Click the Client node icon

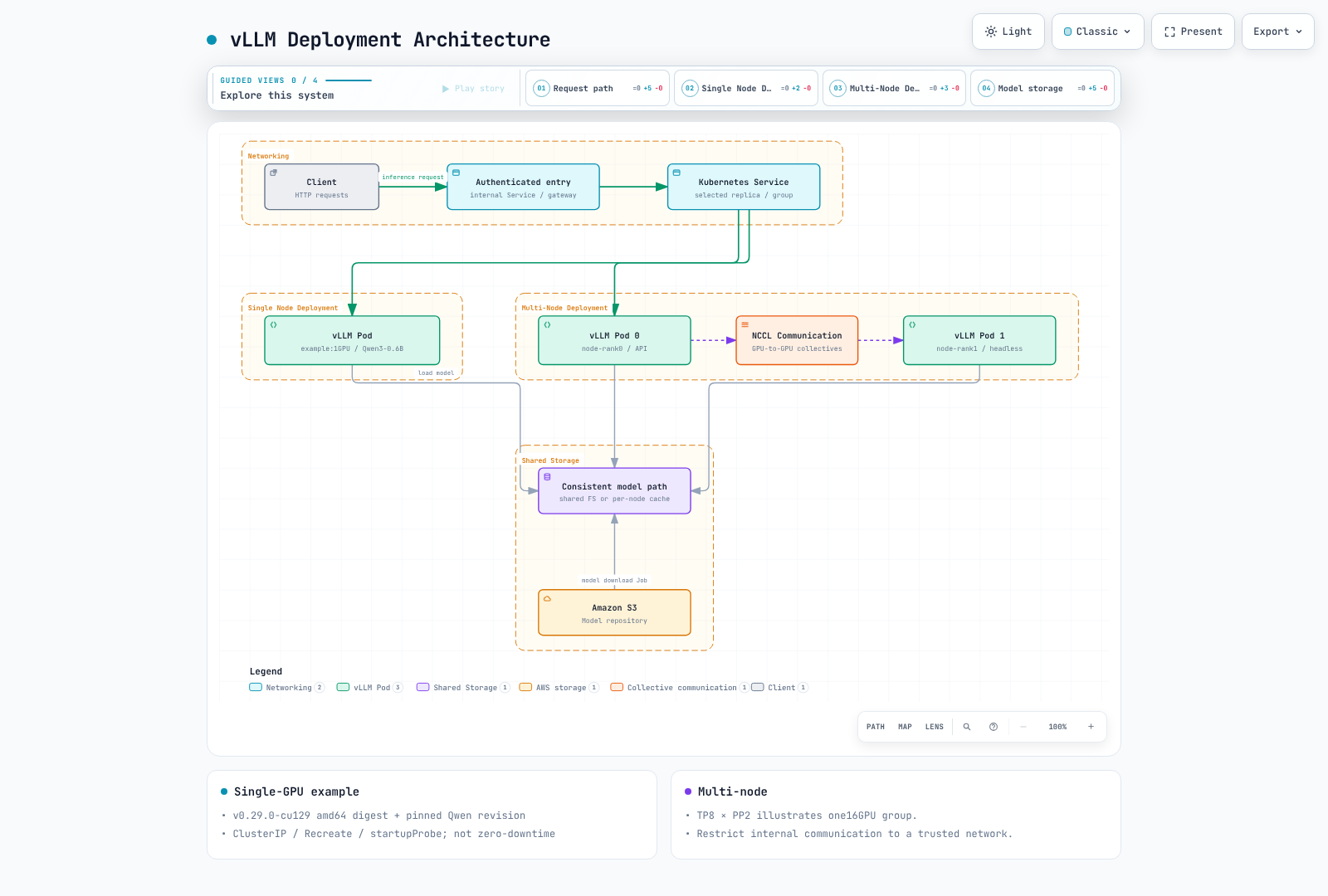274,173
